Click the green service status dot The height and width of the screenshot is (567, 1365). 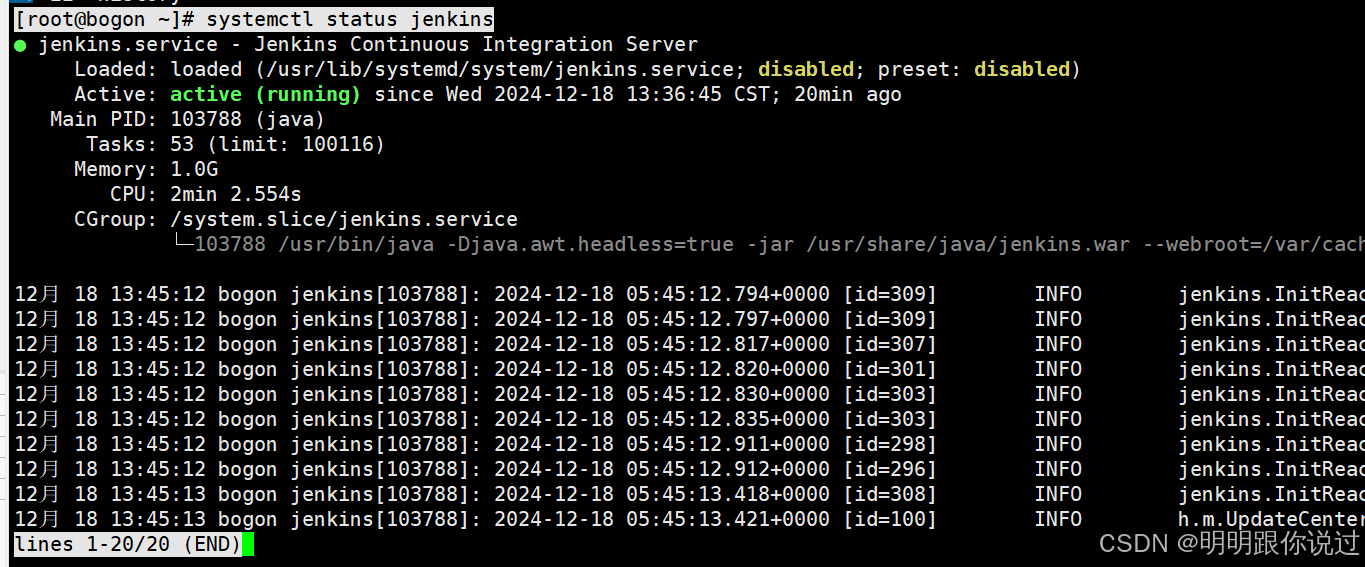21,45
